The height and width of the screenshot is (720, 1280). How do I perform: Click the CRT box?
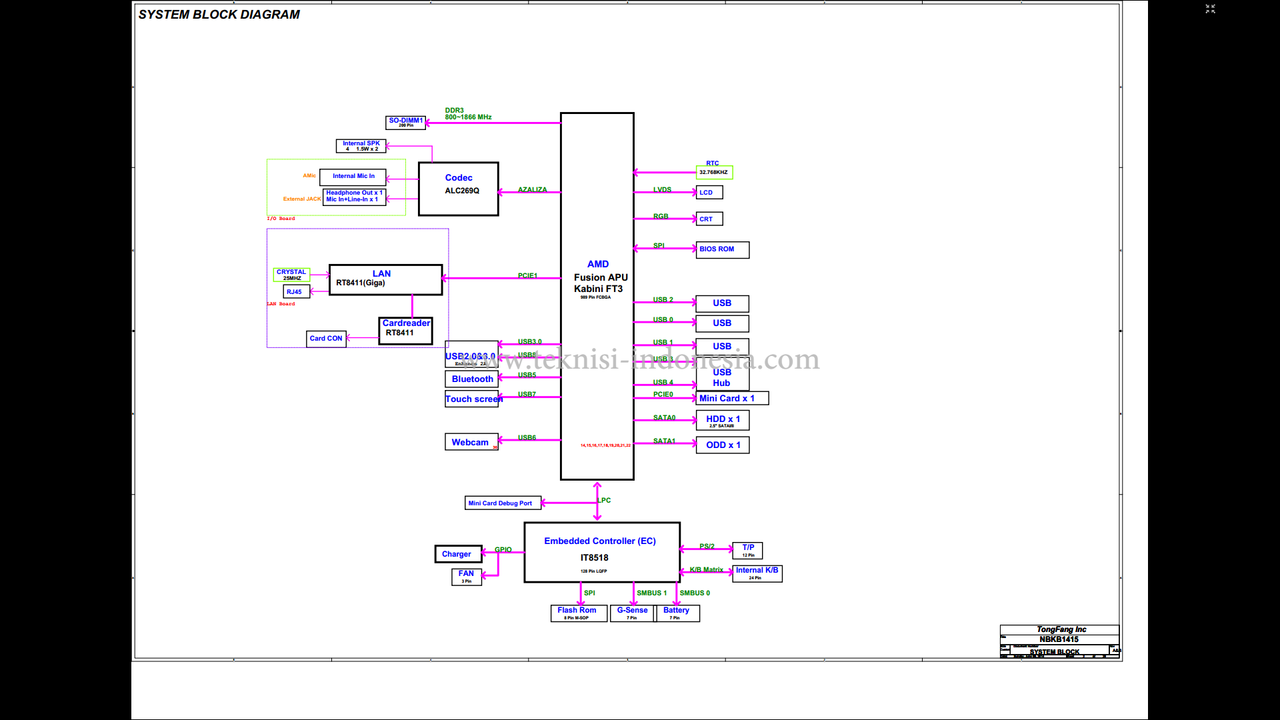tap(709, 219)
